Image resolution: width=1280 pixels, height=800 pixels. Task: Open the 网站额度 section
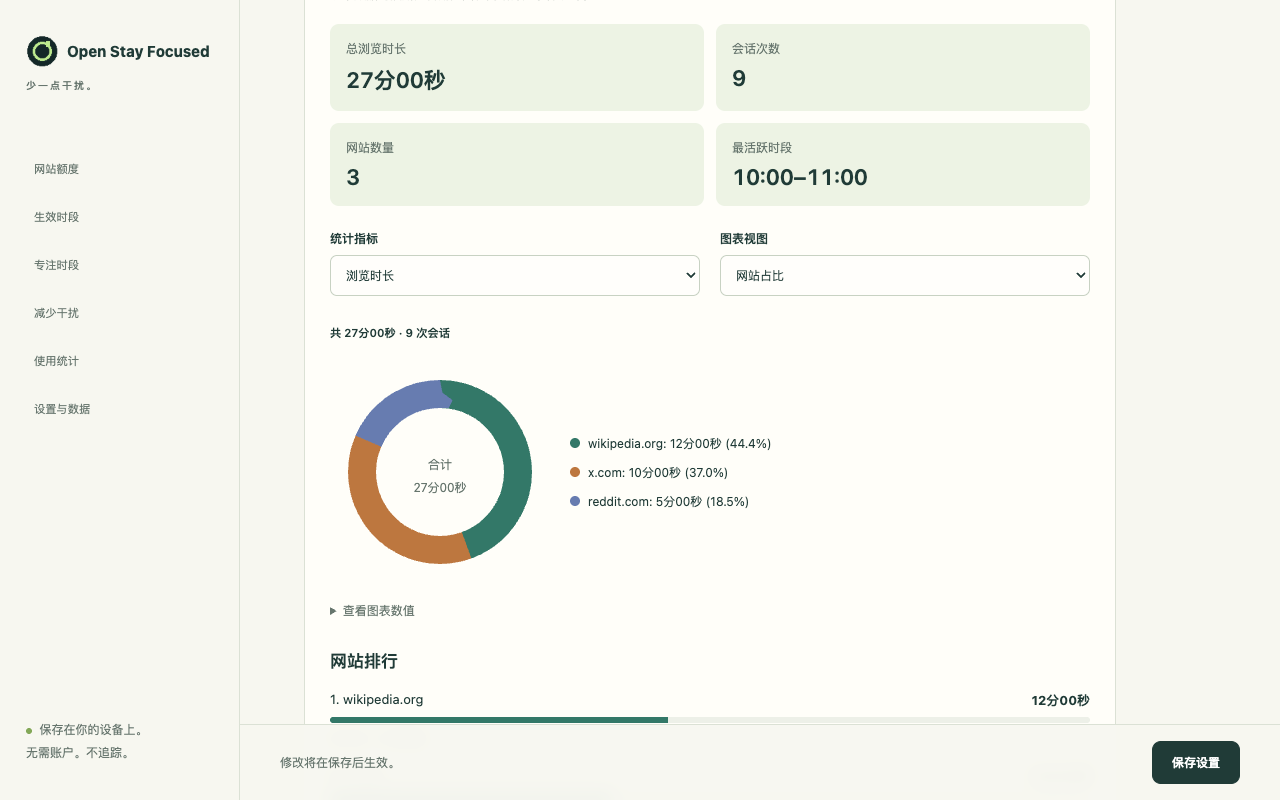tap(56, 169)
